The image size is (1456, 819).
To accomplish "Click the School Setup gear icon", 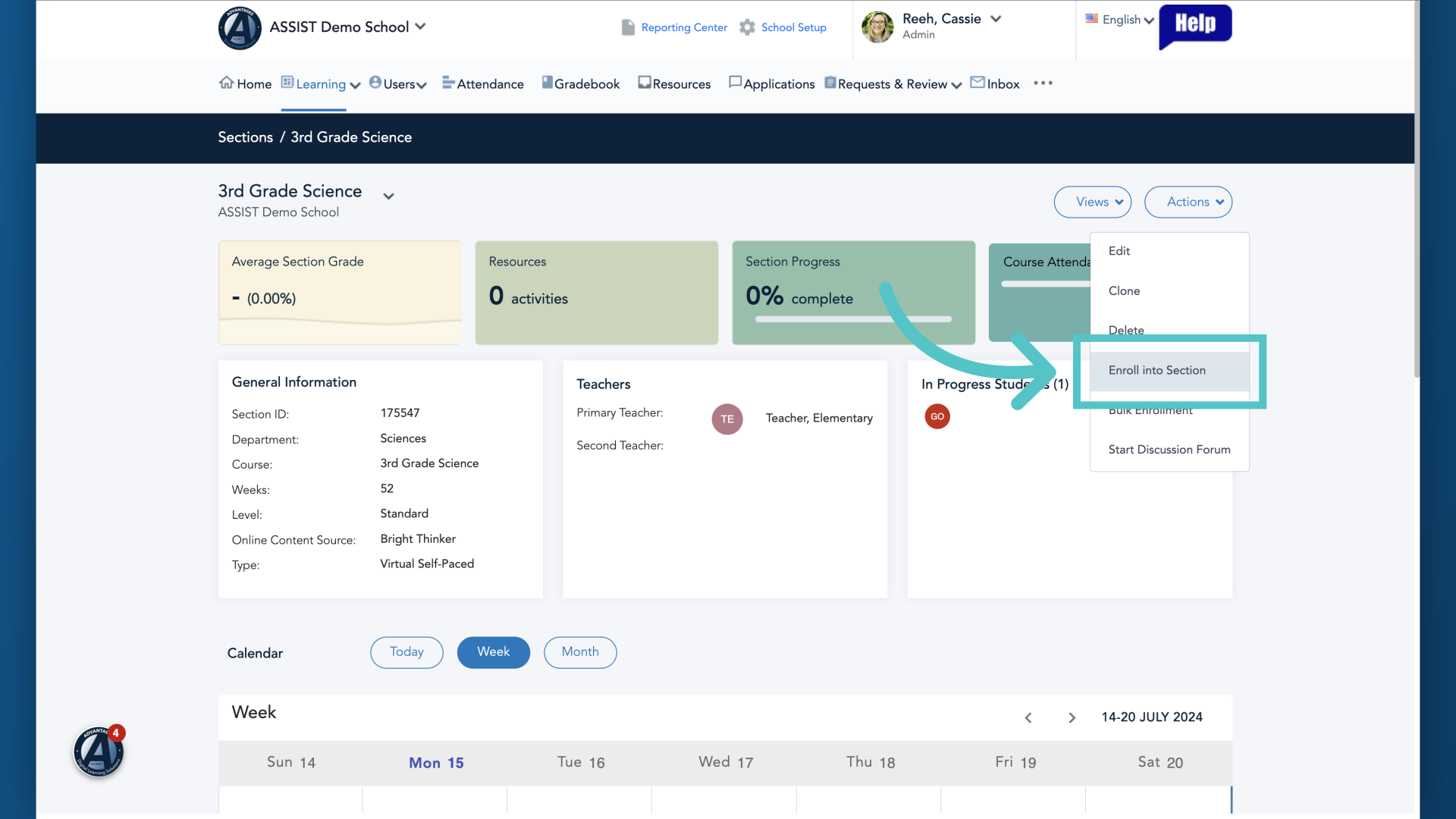I will coord(747,27).
